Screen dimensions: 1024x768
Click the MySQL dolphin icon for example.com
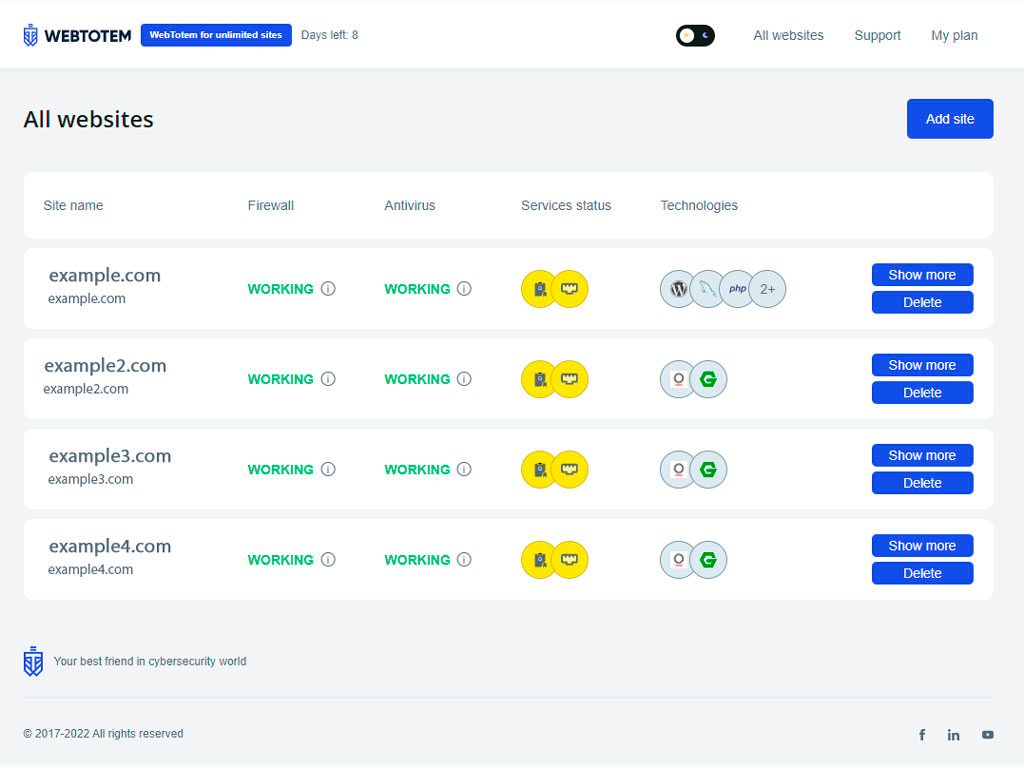tap(708, 289)
